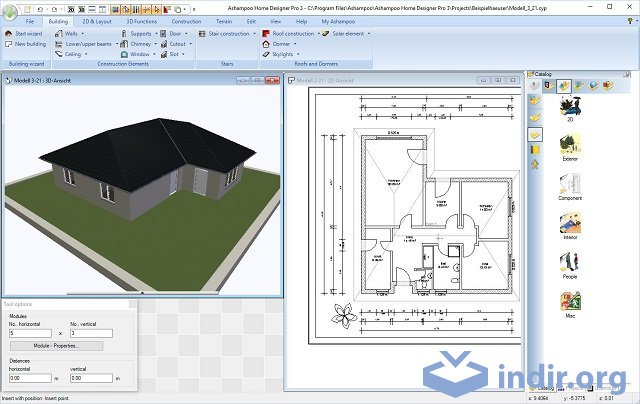Screen dimensions: 640x404
Task: Expand the Roof construction dropdown arrow
Action: pos(318,33)
